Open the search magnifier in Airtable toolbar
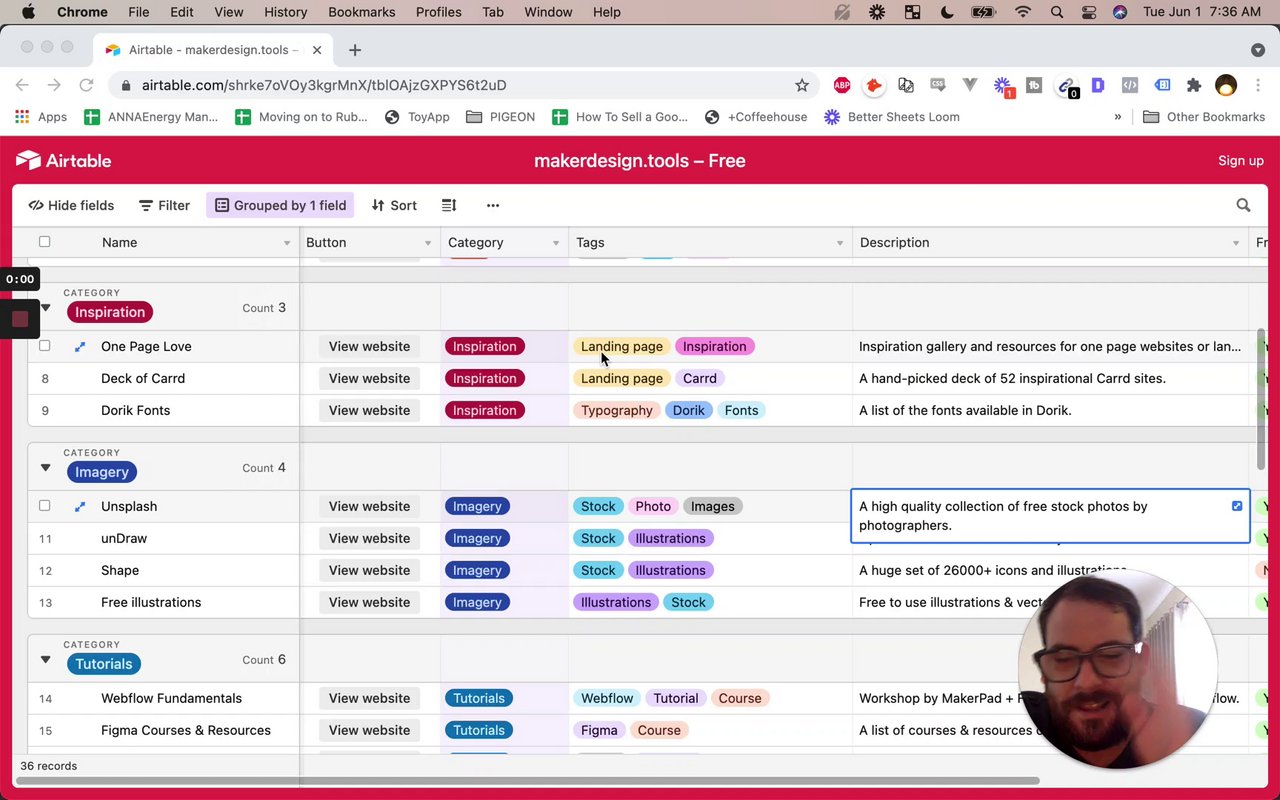The height and width of the screenshot is (800, 1280). point(1243,205)
